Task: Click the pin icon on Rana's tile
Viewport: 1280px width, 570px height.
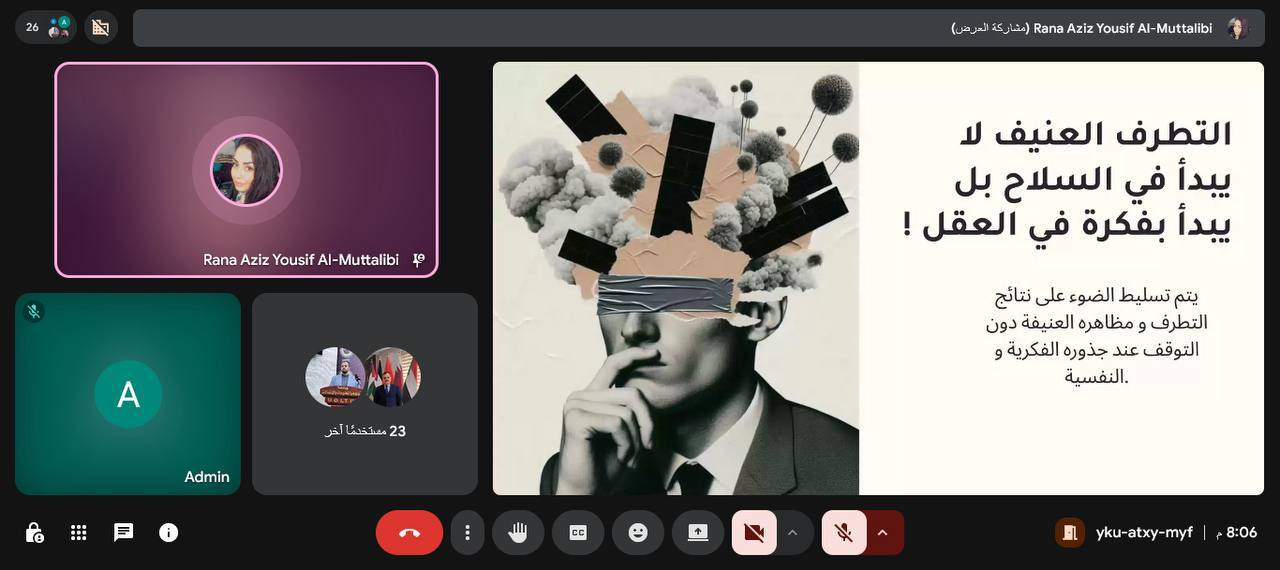Action: pos(419,260)
